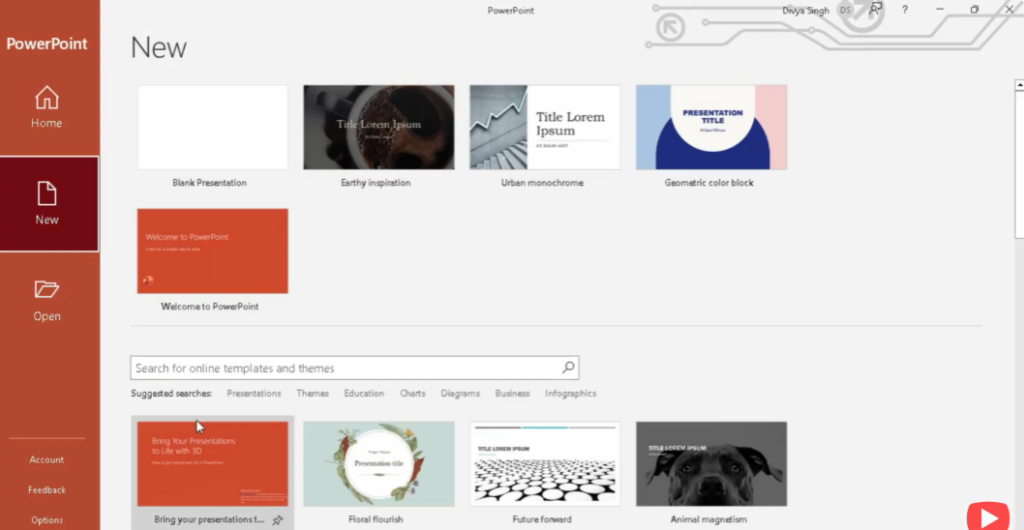Select 'Bring Your Presentations to Life with 3D' thumbnail
Screen dimensions: 1024x530
point(212,464)
